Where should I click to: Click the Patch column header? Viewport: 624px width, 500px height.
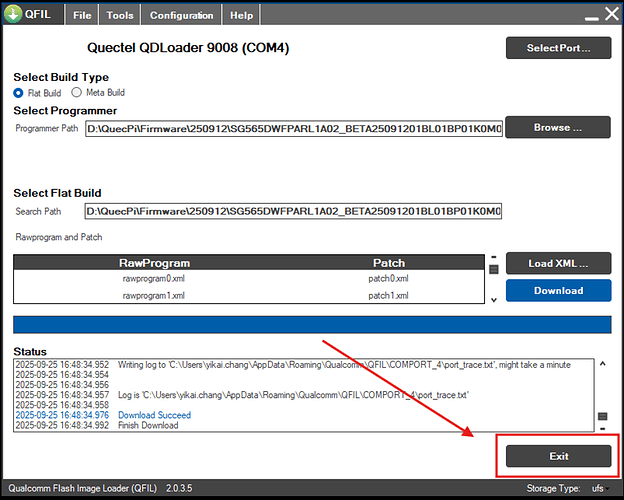click(x=389, y=263)
